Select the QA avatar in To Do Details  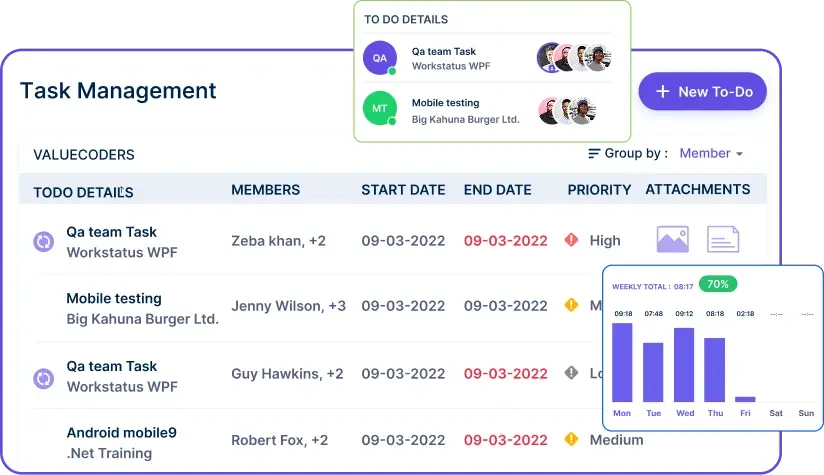click(380, 58)
